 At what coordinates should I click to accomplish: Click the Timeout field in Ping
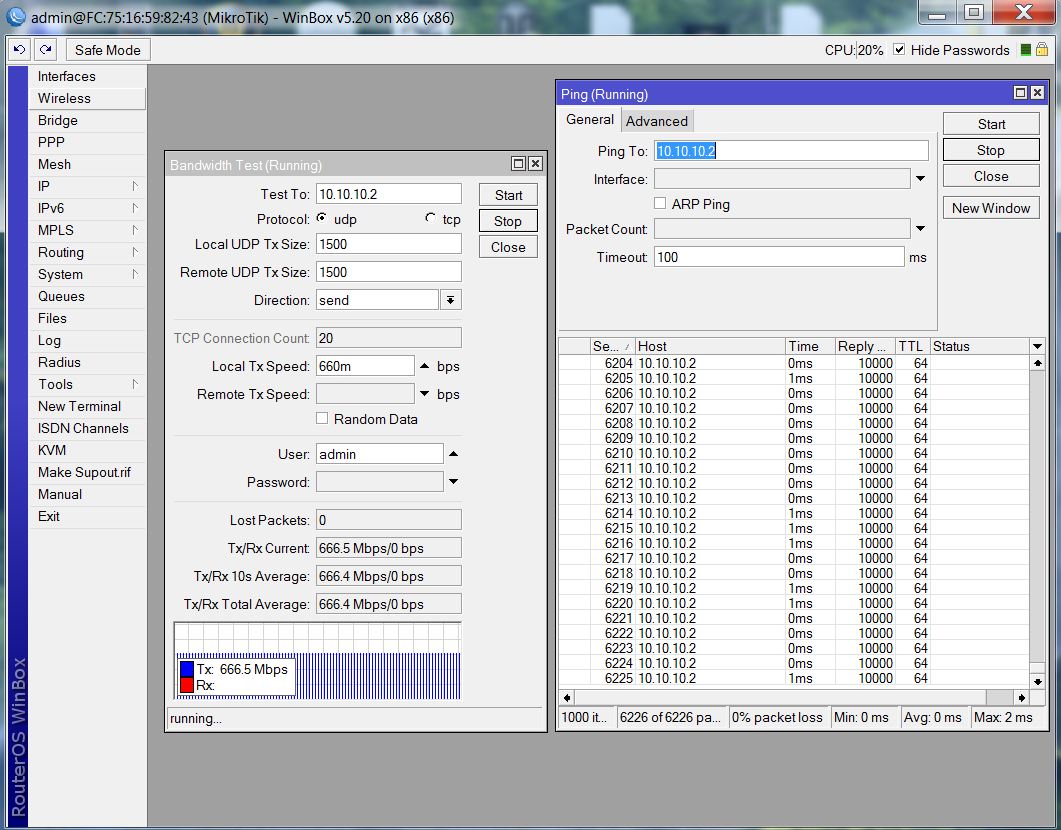[x=779, y=257]
